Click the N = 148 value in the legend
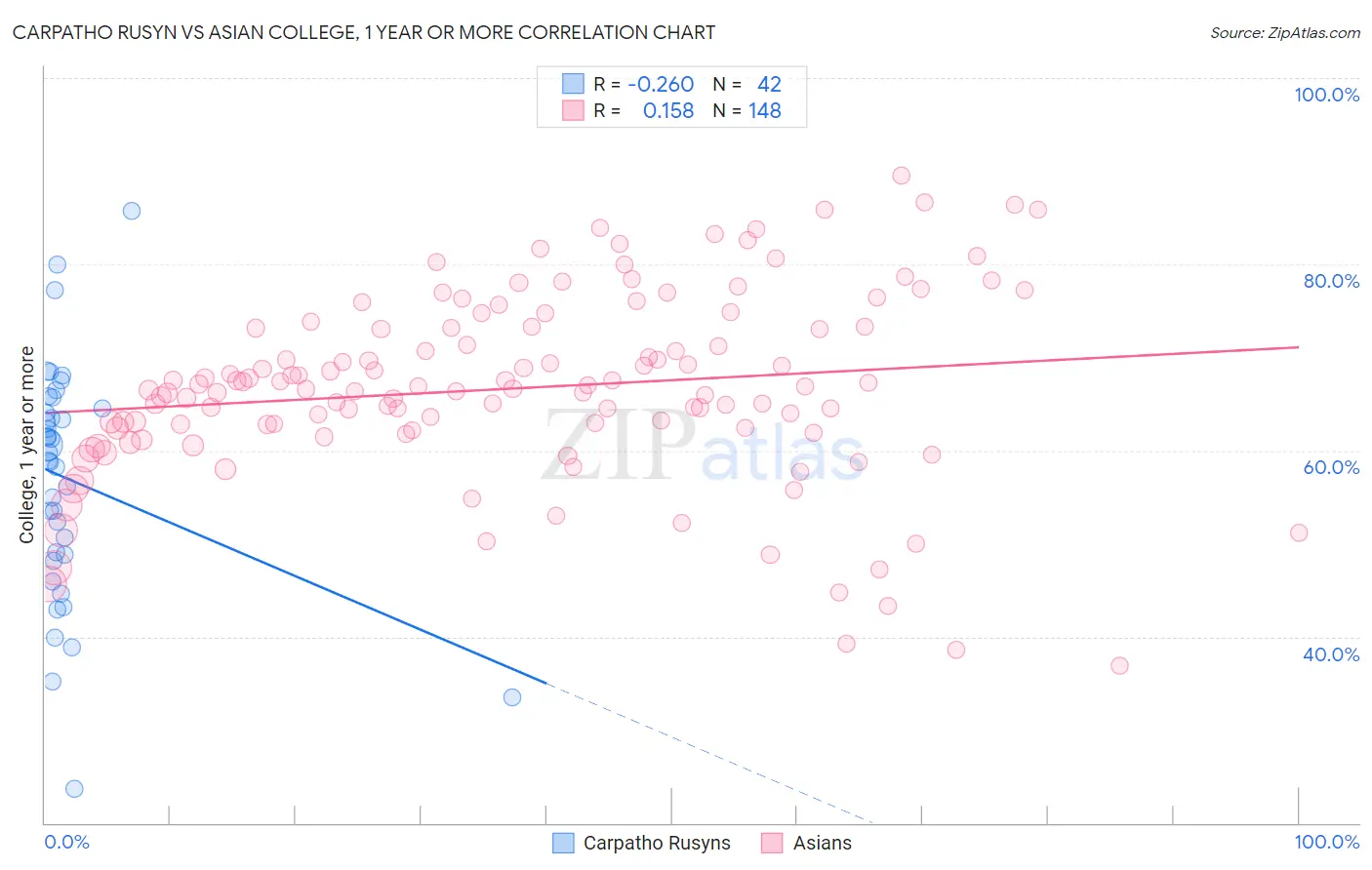The height and width of the screenshot is (870, 1372). tap(747, 111)
